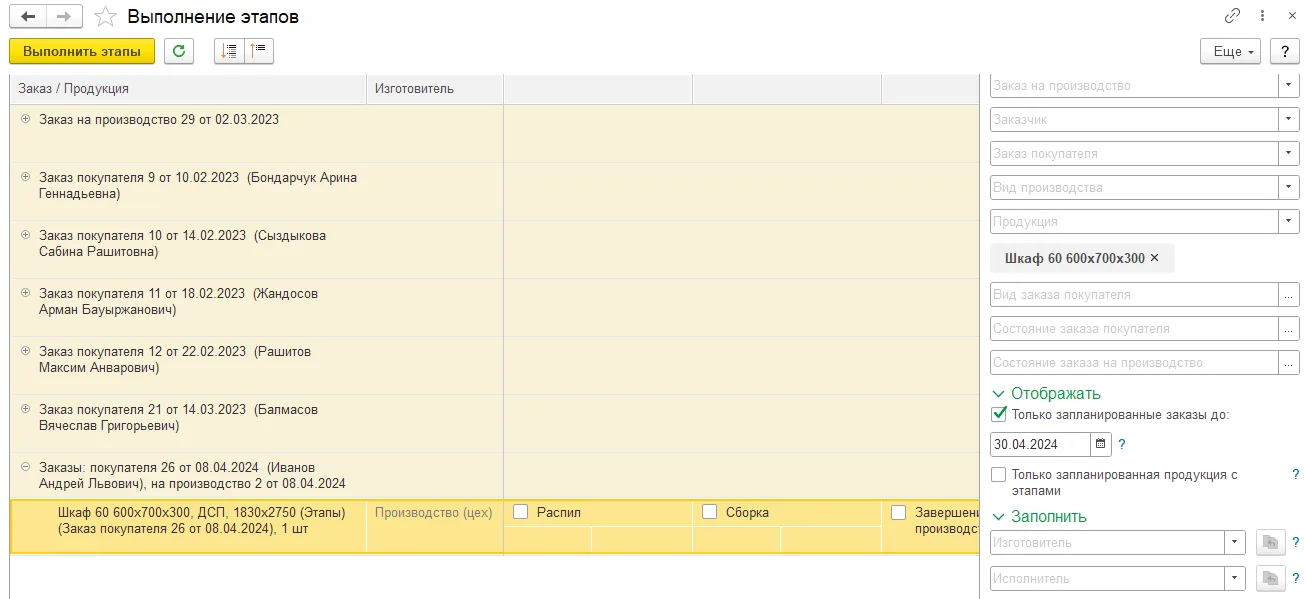The height and width of the screenshot is (599, 1306).
Task: Open the selection dialog for Состояние заказа покупателя
Action: click(1289, 329)
